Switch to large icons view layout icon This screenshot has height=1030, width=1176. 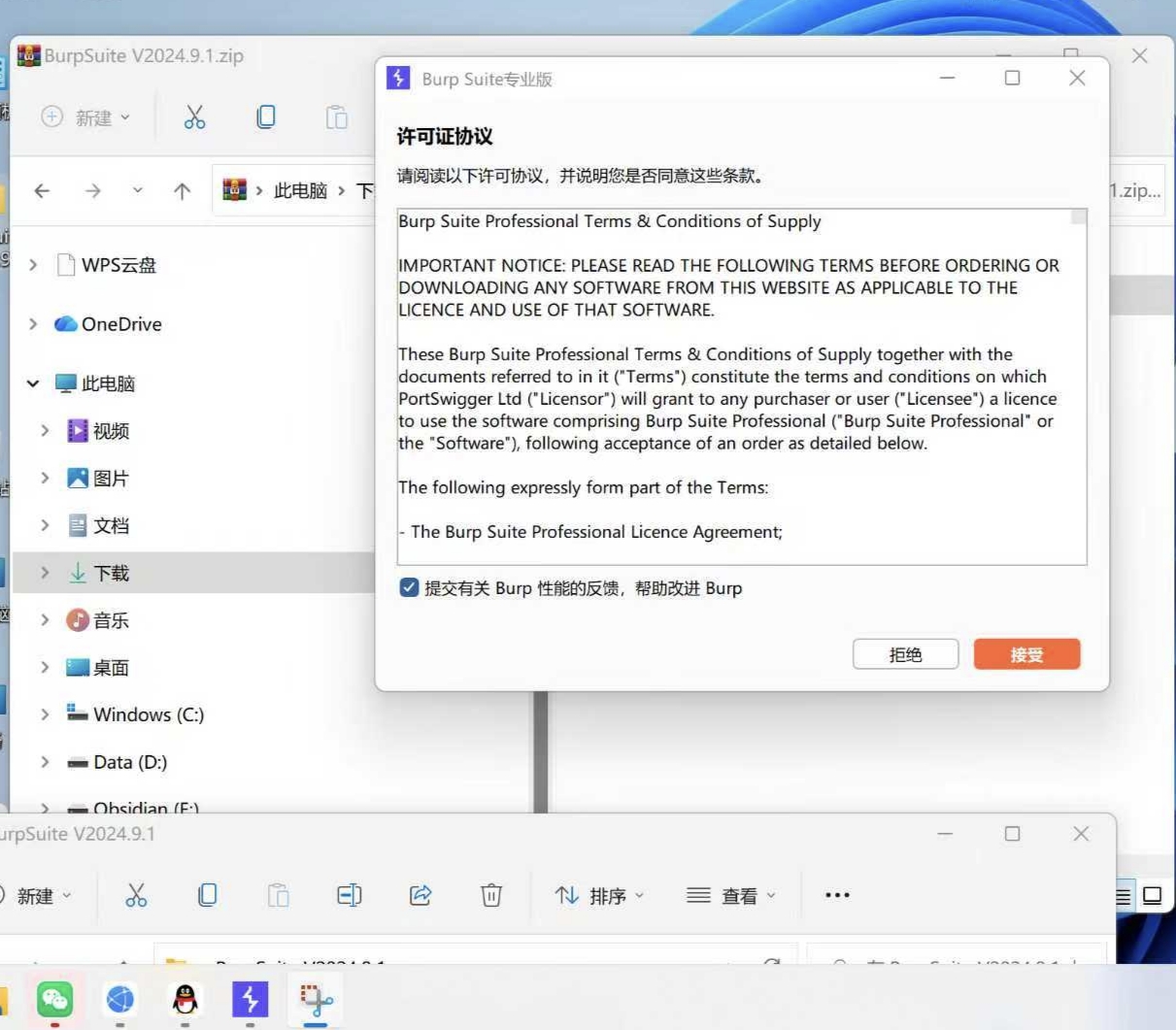point(1153,896)
